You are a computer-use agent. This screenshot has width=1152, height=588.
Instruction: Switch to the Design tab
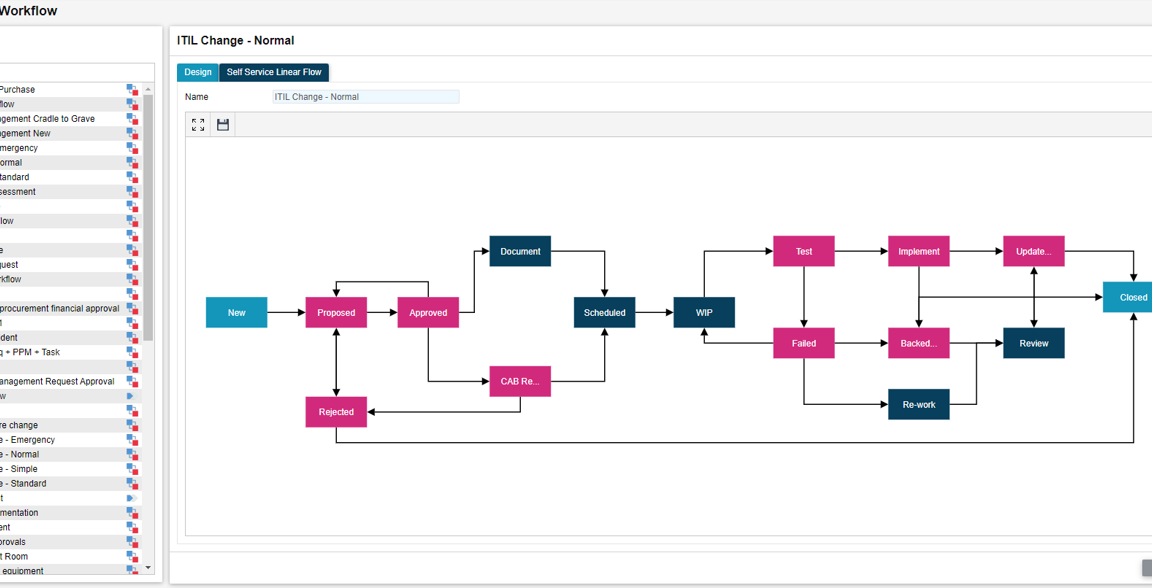(x=198, y=72)
